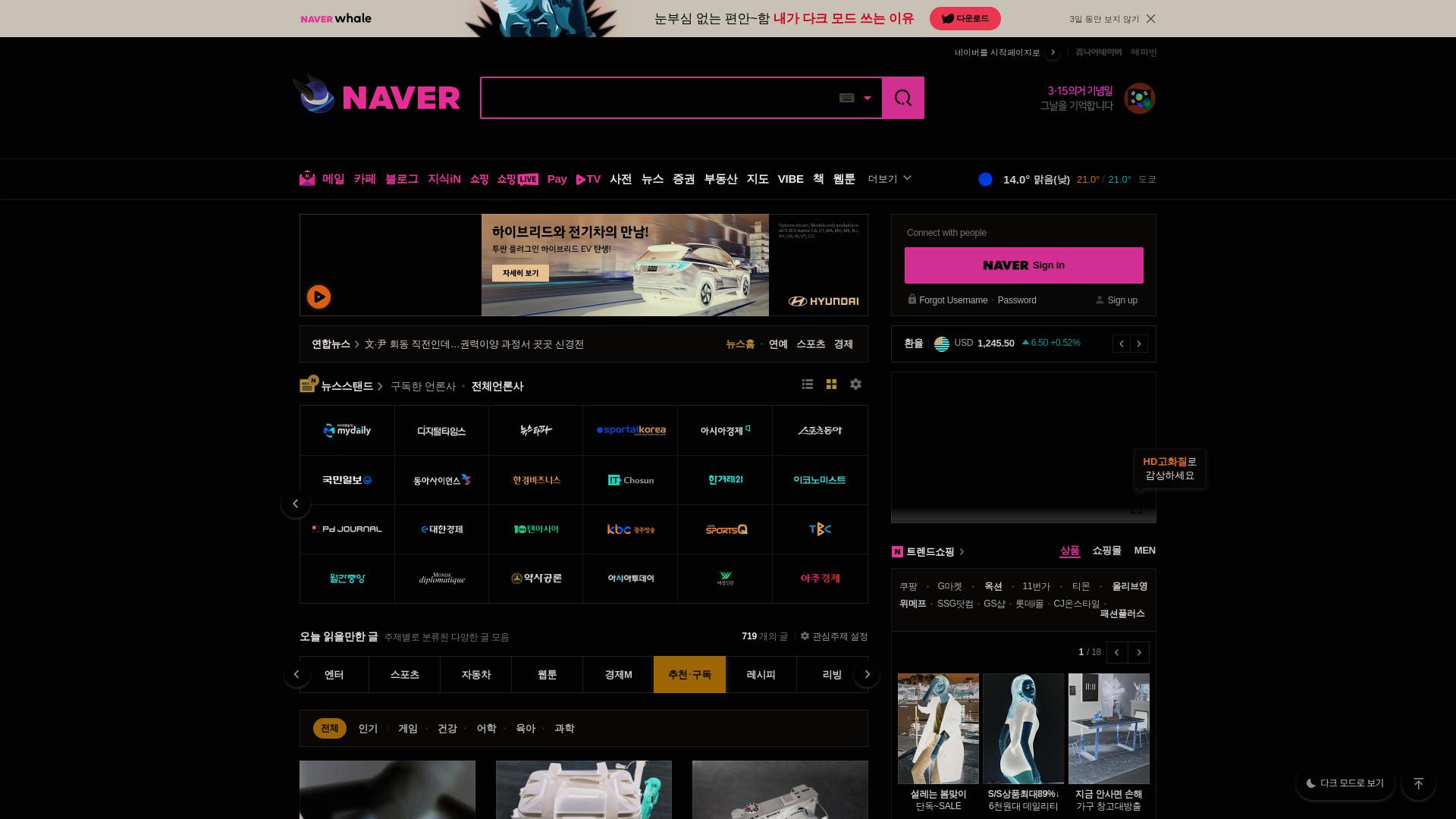Viewport: 1456px width, 819px height.
Task: Click 자세히 보기 in Hyundai ad
Action: (520, 273)
